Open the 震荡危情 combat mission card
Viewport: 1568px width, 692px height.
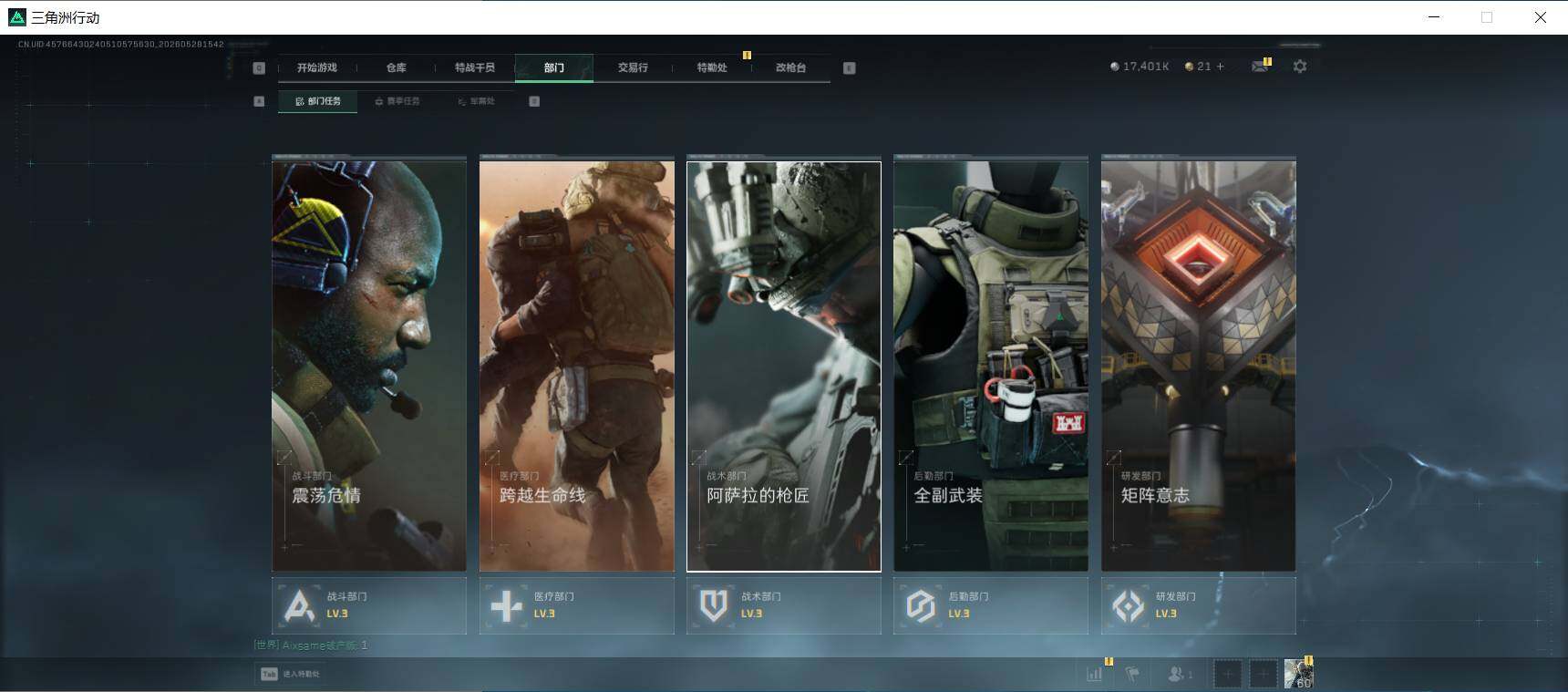pyautogui.click(x=369, y=367)
